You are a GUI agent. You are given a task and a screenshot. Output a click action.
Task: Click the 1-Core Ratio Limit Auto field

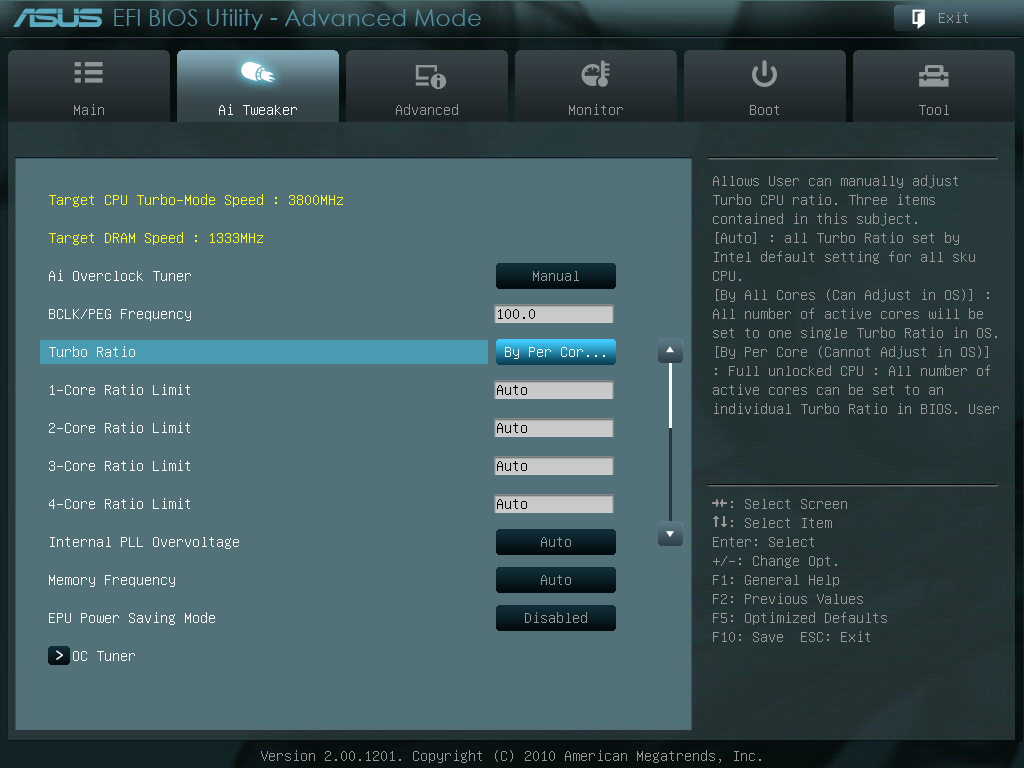[x=554, y=390]
